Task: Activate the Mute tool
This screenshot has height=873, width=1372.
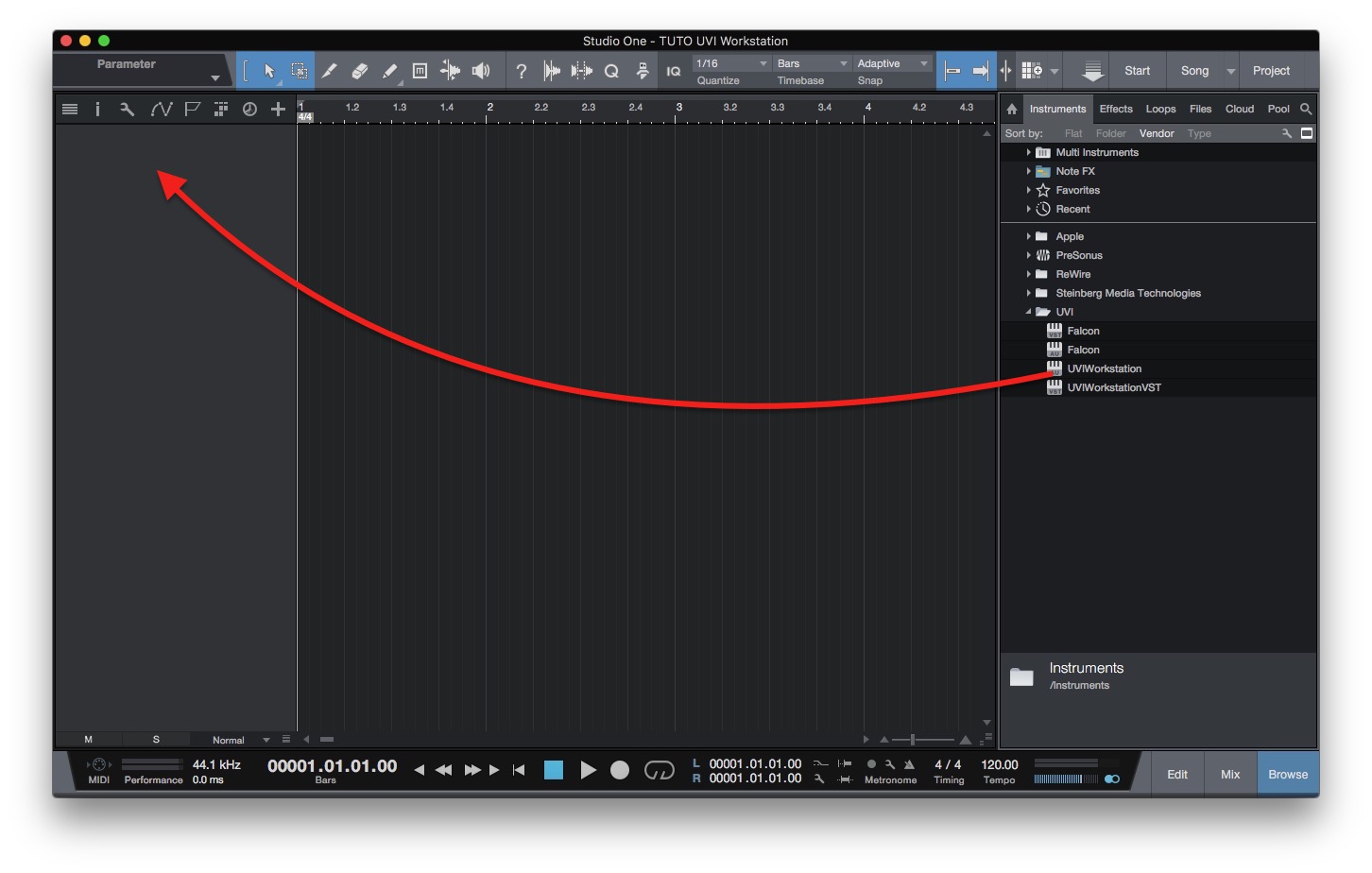Action: tap(420, 71)
